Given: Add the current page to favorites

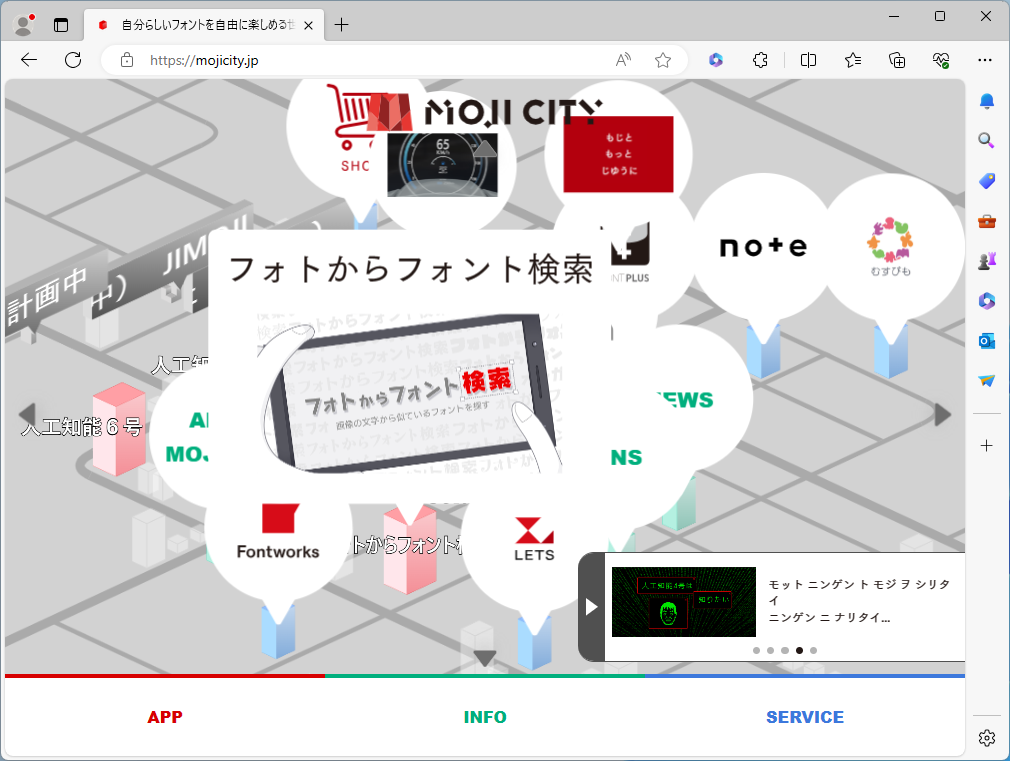Looking at the screenshot, I should pyautogui.click(x=662, y=60).
